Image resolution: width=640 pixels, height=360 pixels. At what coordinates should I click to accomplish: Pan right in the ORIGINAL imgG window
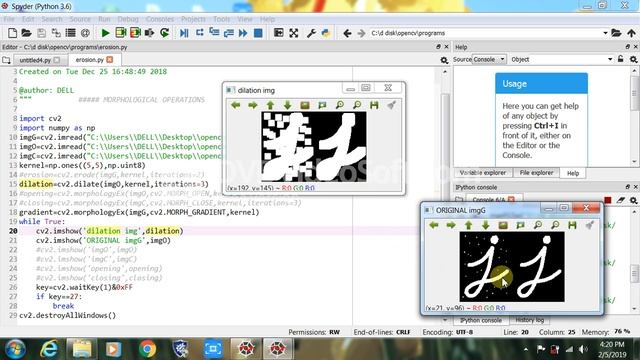point(451,225)
